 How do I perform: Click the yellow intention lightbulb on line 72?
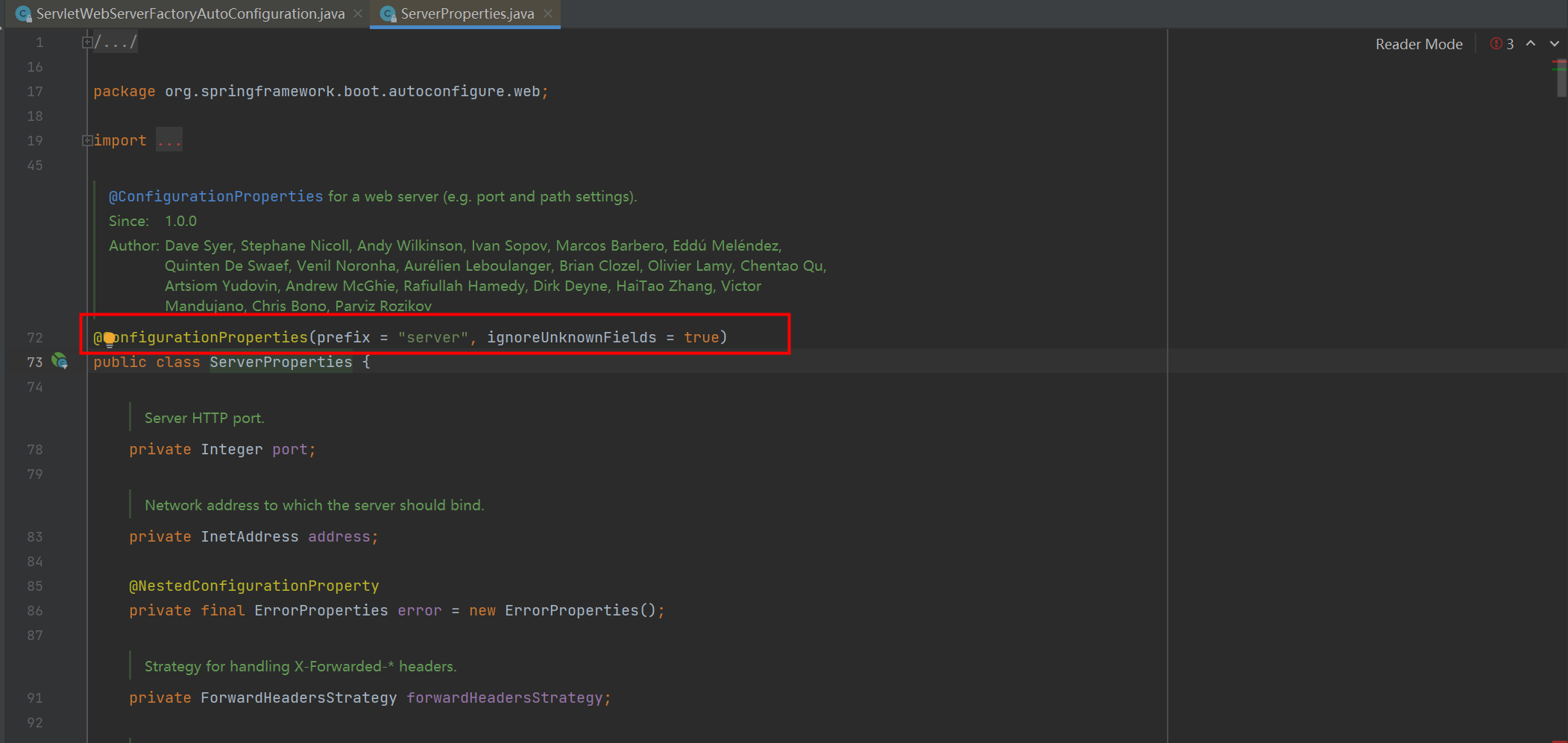tap(110, 339)
